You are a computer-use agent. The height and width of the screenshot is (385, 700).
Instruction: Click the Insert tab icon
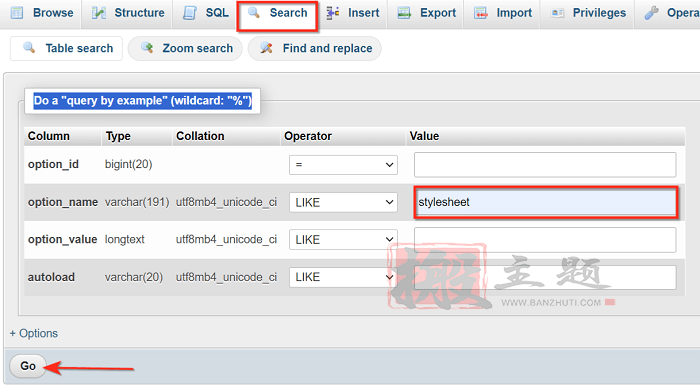pyautogui.click(x=333, y=13)
